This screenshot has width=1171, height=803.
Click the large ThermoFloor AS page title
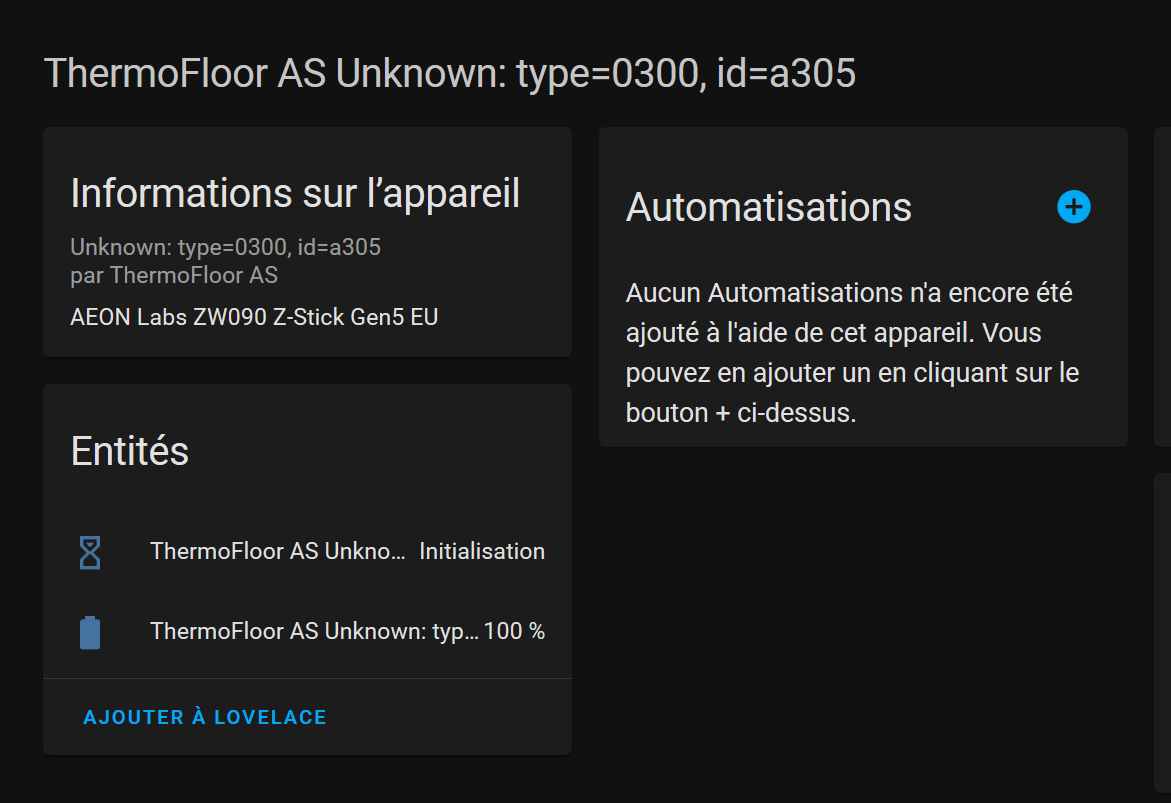(x=450, y=73)
